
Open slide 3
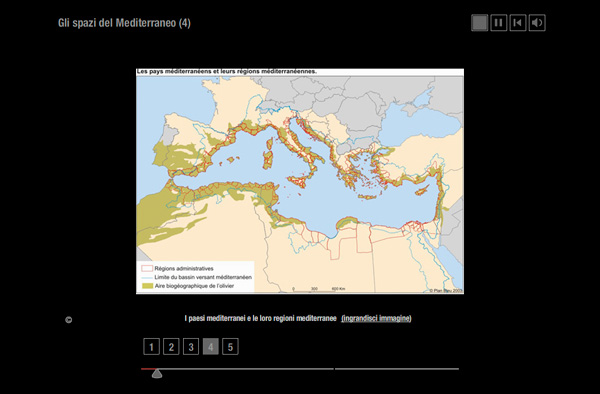[x=191, y=347]
